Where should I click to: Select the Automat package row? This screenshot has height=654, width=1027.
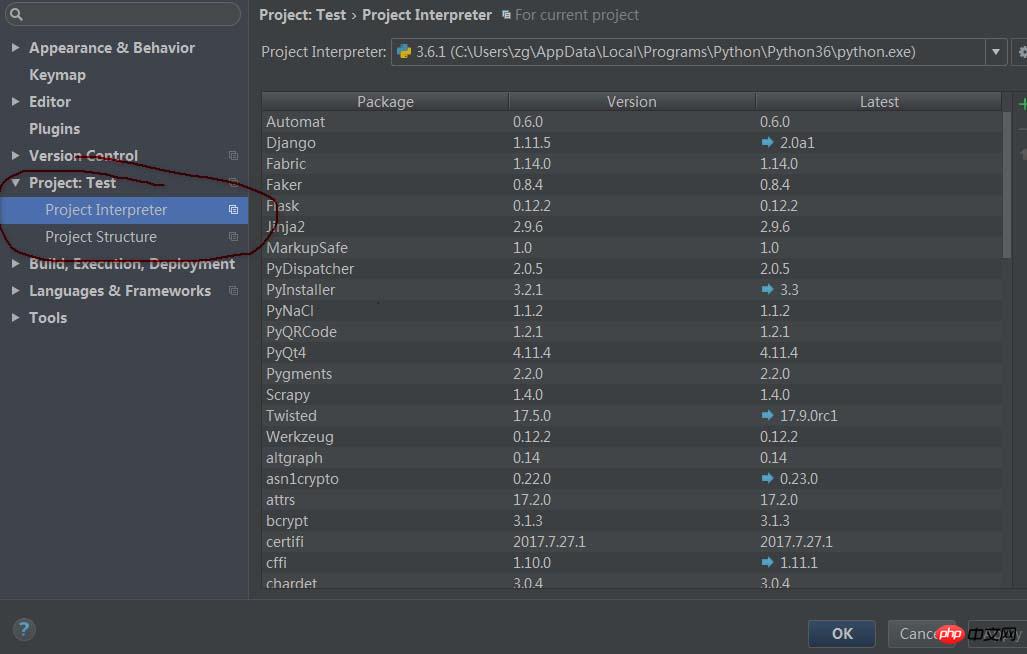tap(631, 121)
